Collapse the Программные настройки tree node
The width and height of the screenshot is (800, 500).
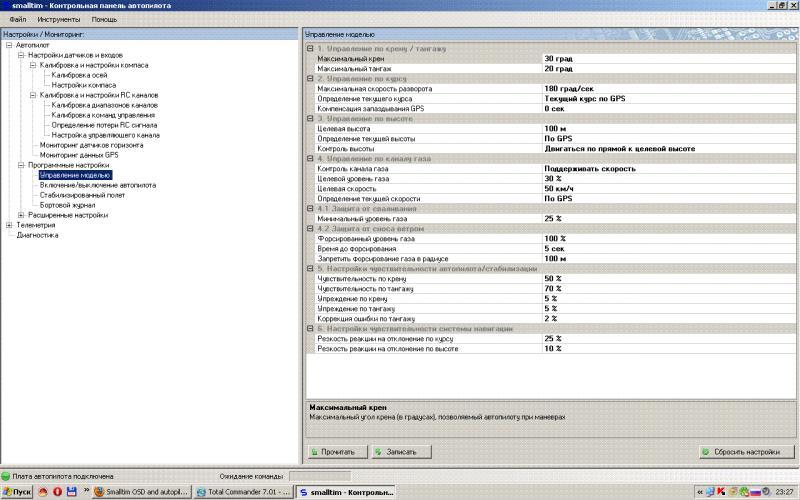[x=21, y=165]
